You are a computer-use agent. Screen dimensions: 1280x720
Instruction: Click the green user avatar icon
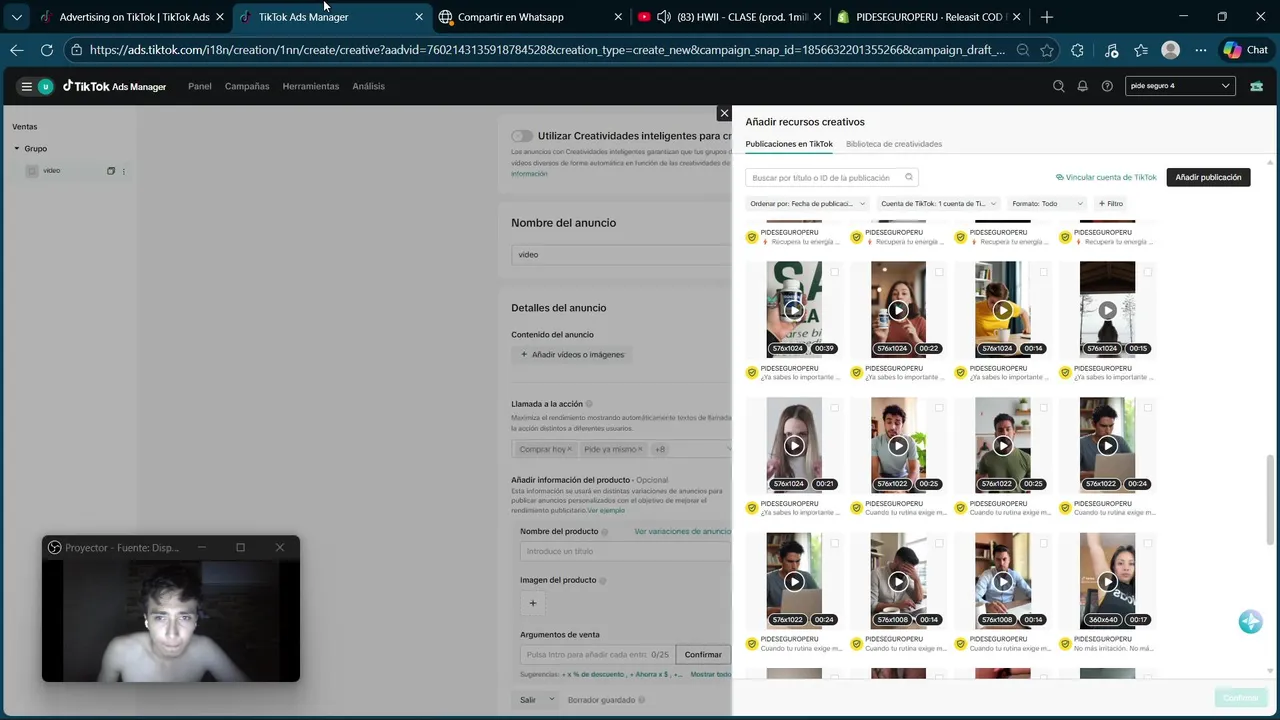(x=45, y=86)
